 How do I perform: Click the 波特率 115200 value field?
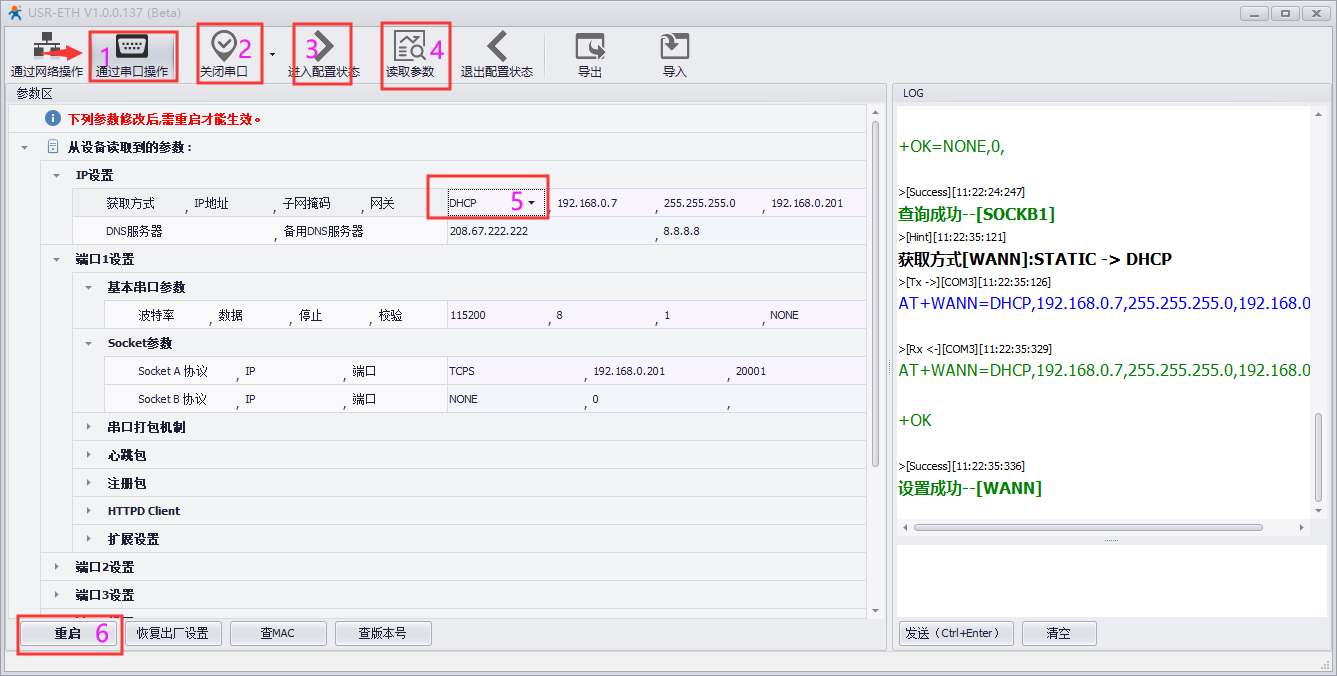(x=497, y=315)
